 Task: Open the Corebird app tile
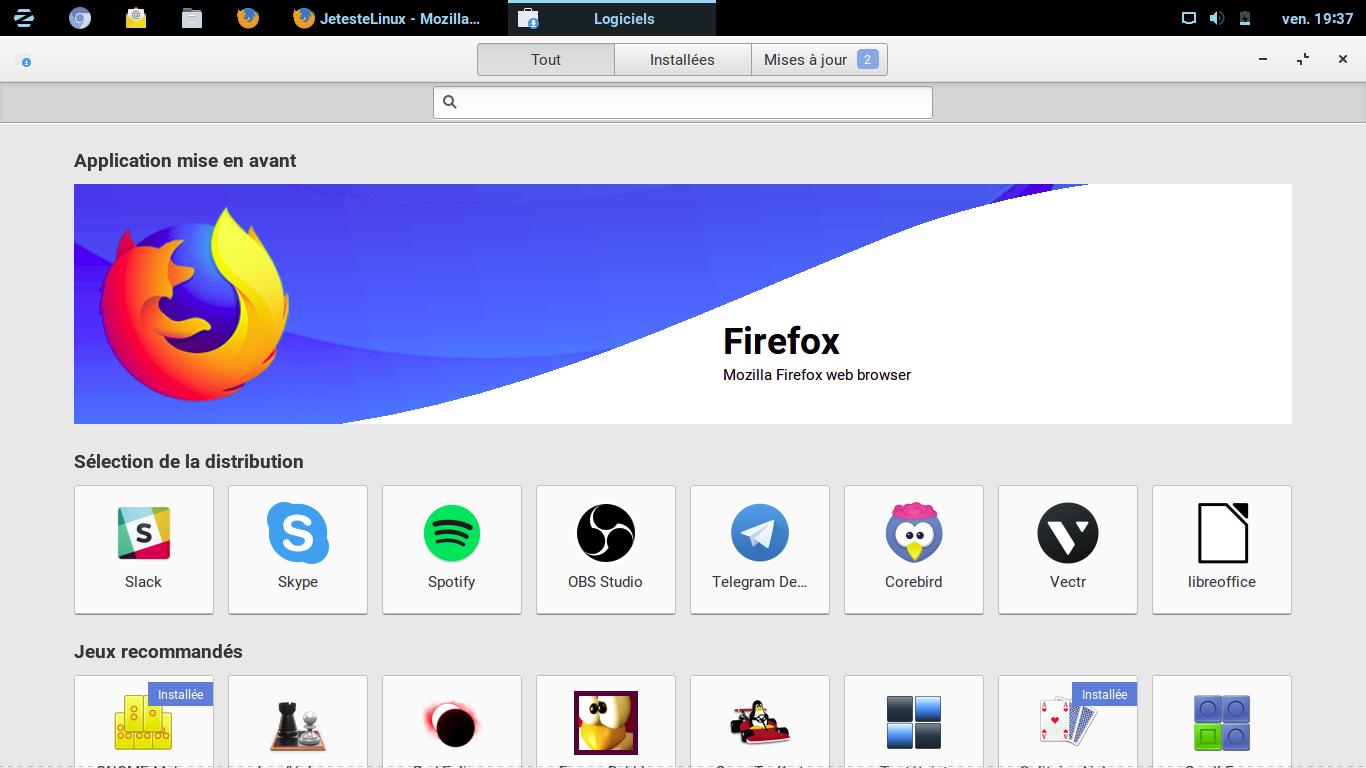[914, 549]
